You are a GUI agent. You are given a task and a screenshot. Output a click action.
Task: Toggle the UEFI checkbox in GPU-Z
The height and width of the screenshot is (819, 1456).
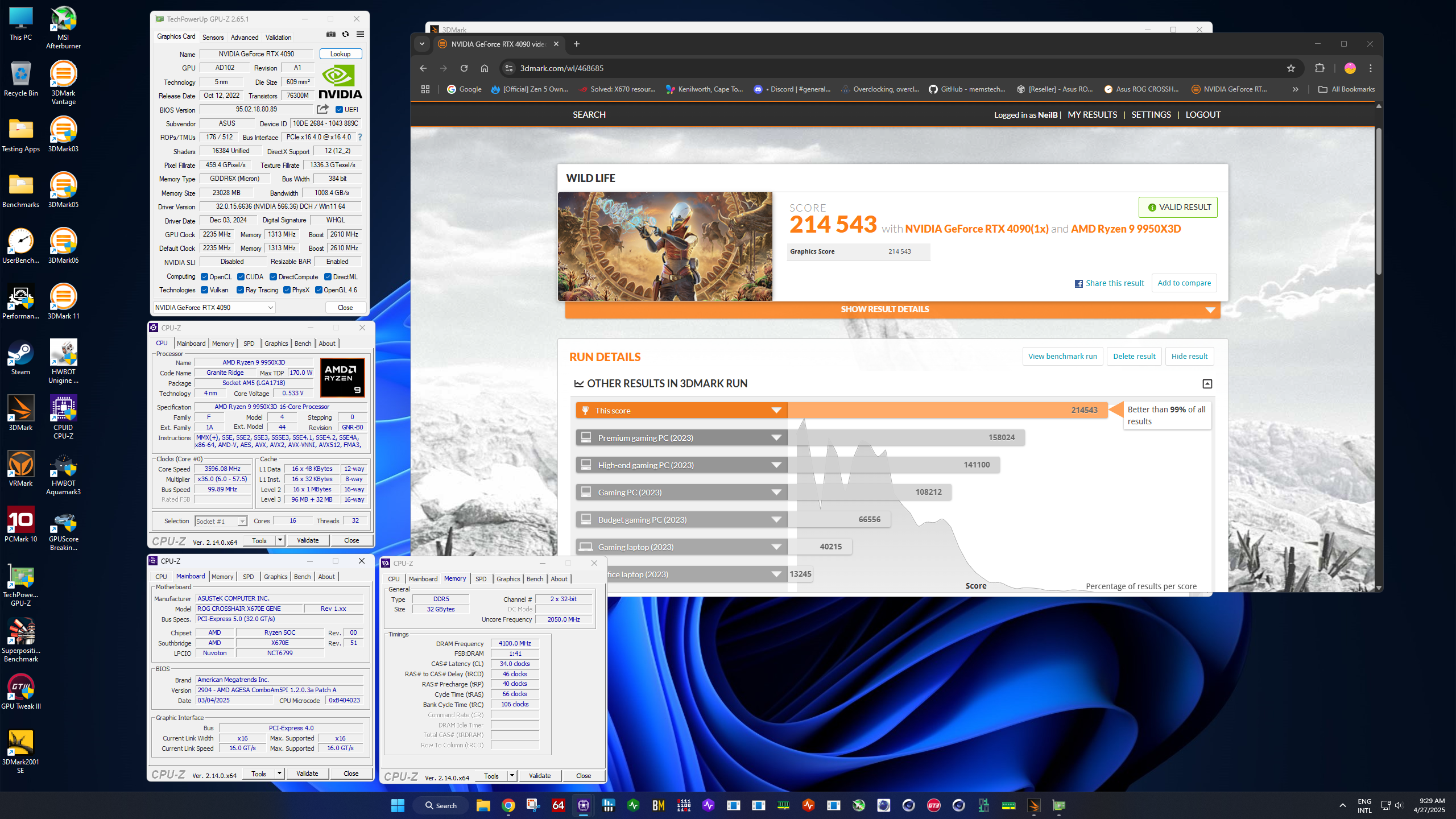pos(339,110)
